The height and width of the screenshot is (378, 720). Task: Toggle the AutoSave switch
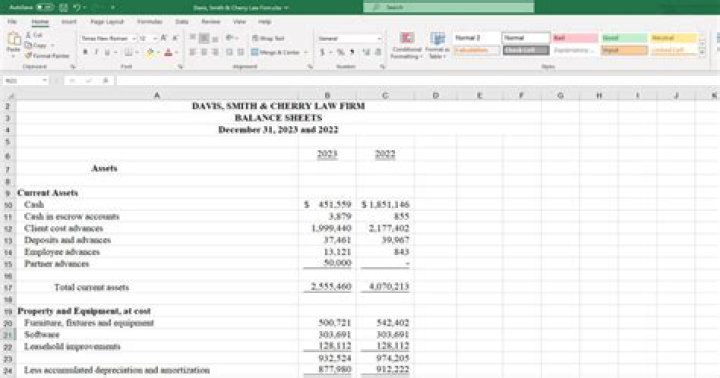click(45, 8)
